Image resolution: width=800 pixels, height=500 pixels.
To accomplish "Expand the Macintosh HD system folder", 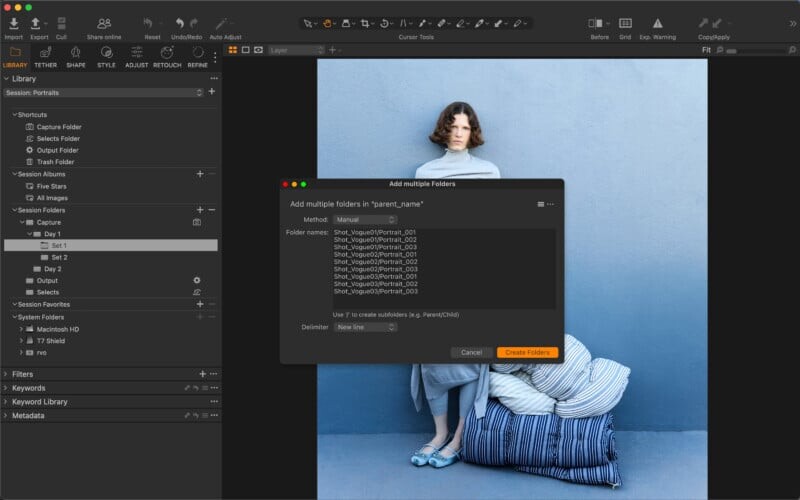I will 21,329.
